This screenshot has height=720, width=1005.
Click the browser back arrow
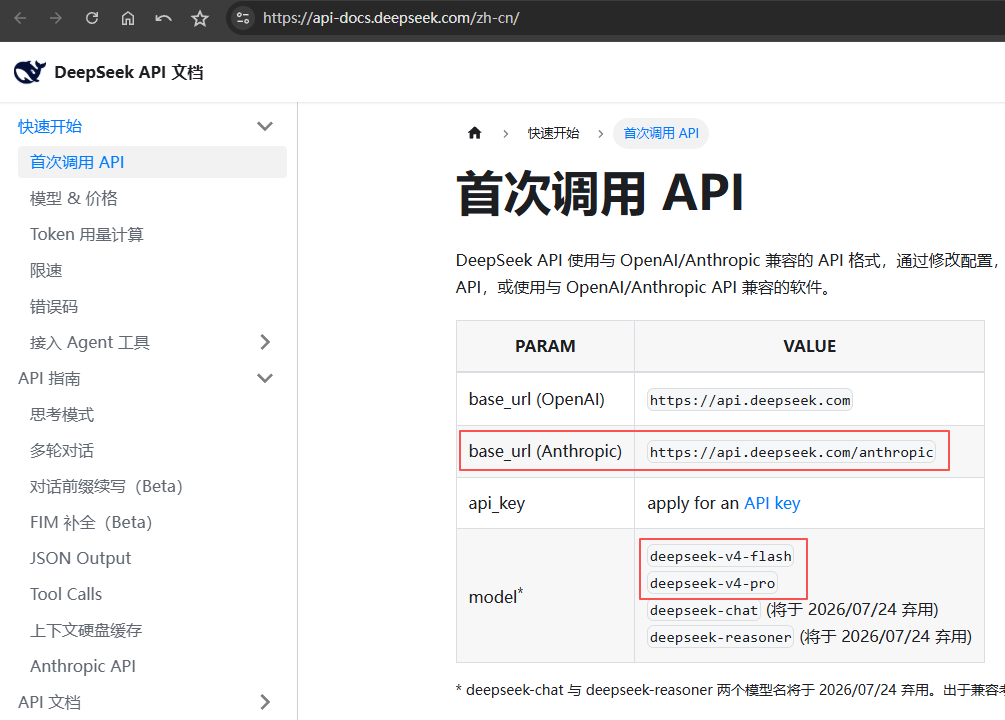pyautogui.click(x=20, y=18)
